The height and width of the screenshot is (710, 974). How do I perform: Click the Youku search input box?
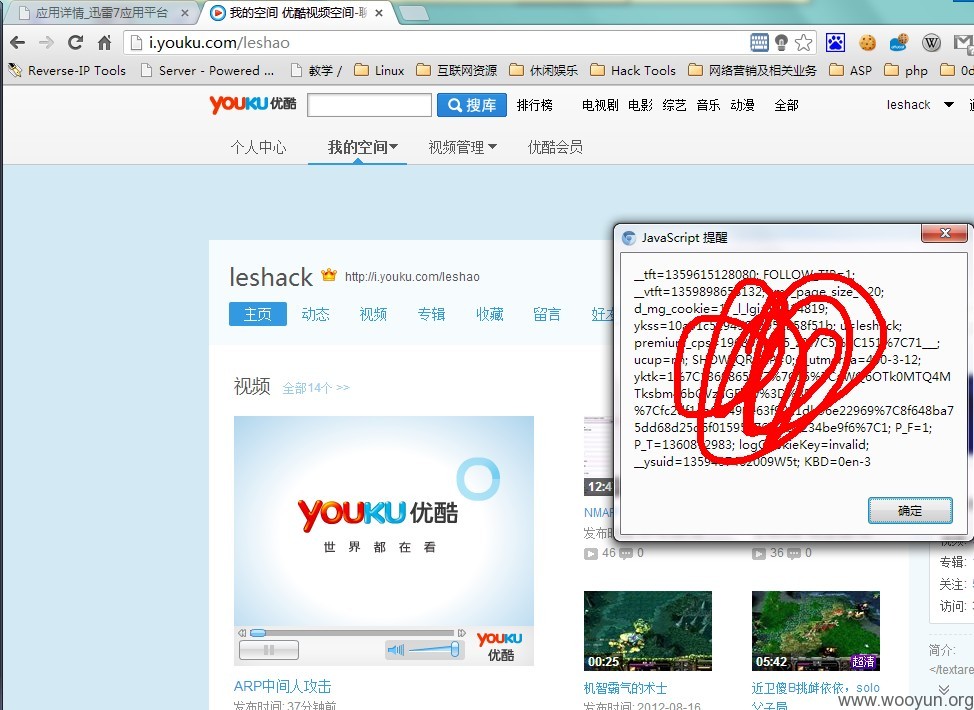(370, 105)
